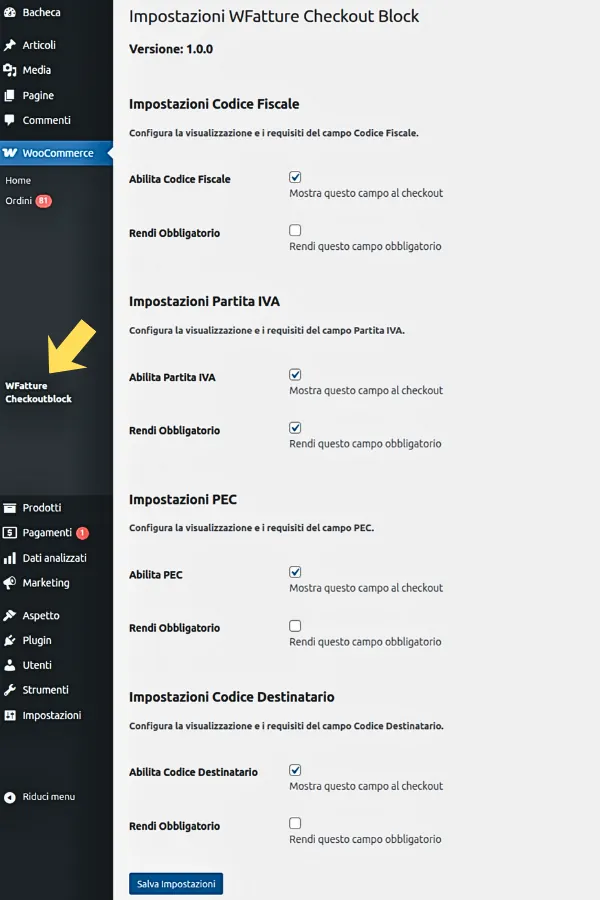Select the WooCommerce menu item

point(56,153)
